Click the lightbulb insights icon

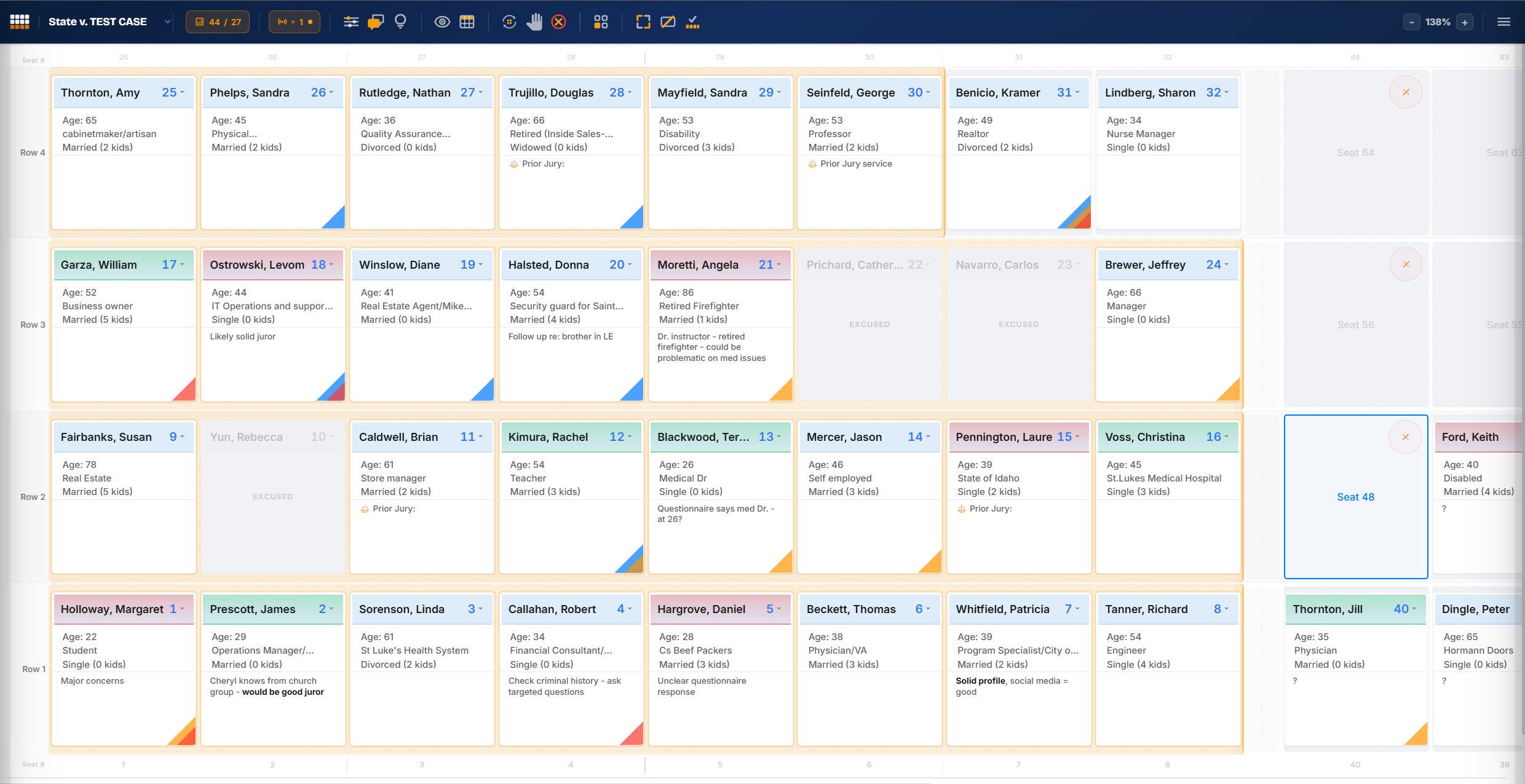(400, 22)
